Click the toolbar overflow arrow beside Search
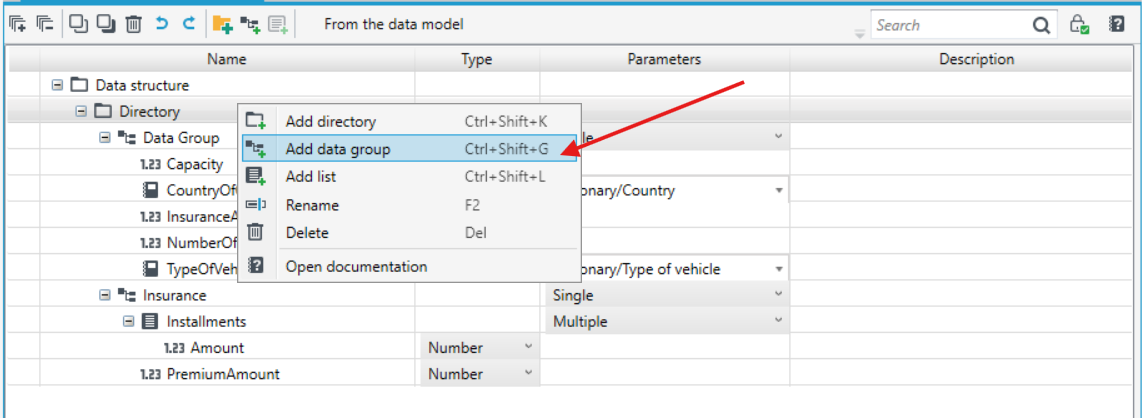Image resolution: width=1142 pixels, height=418 pixels. click(859, 33)
